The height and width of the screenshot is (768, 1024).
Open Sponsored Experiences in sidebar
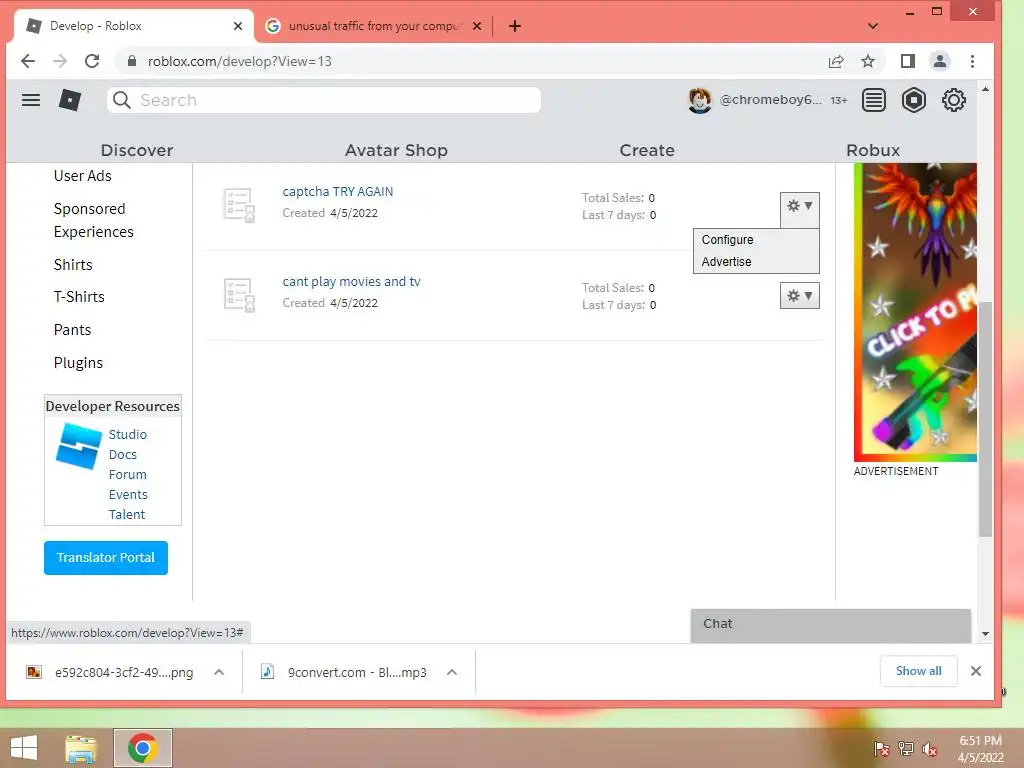[93, 220]
